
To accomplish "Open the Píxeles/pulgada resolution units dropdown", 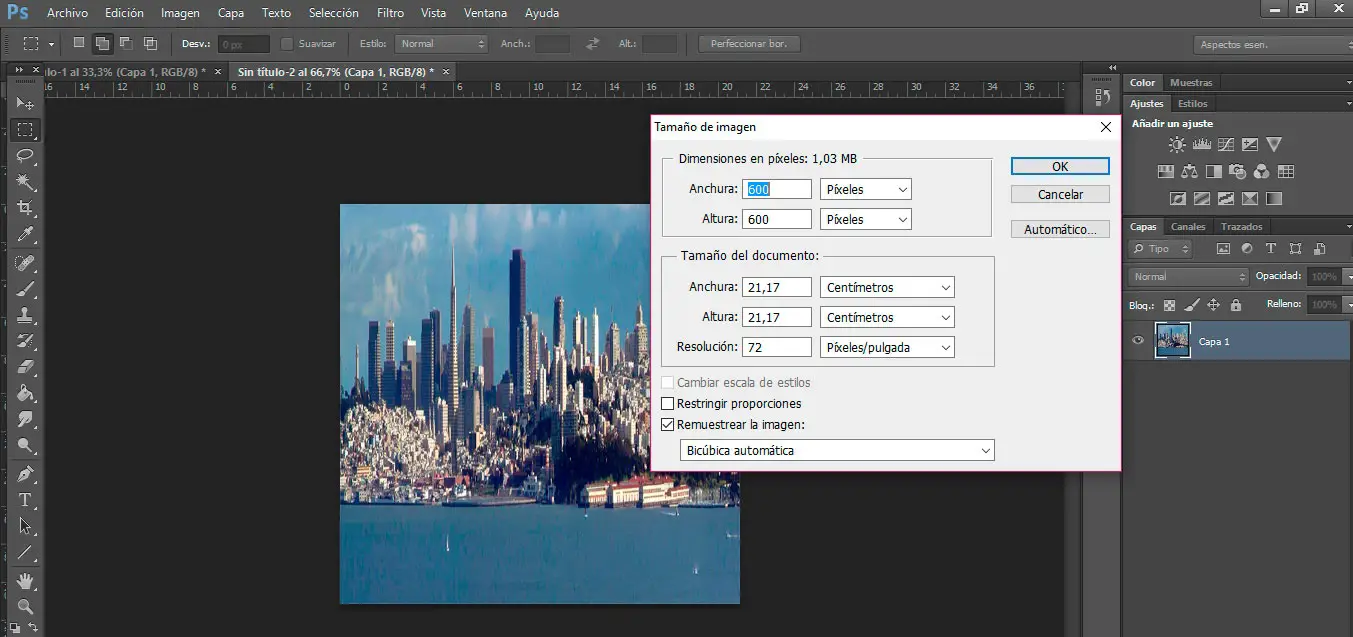I will [x=886, y=347].
